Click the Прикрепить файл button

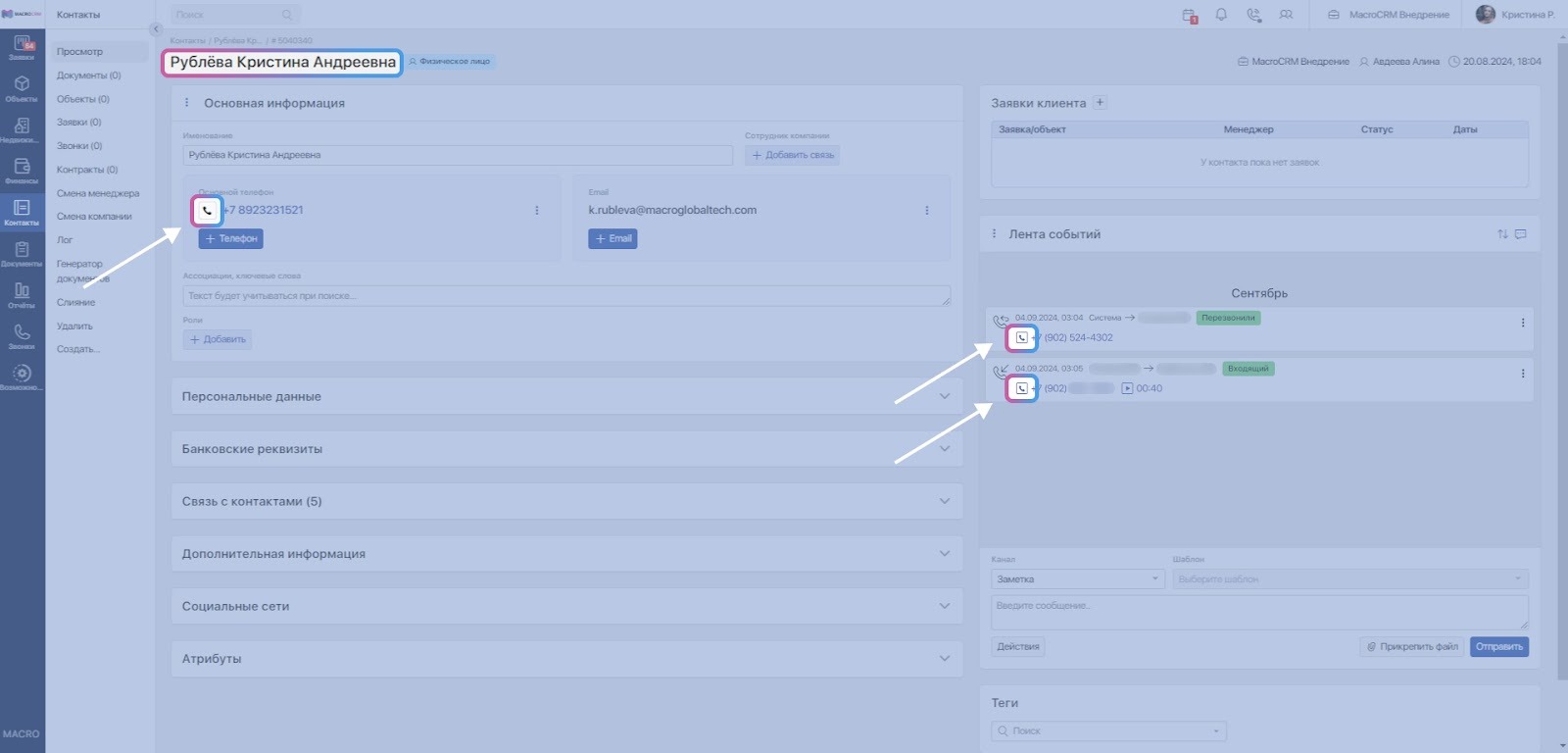(1412, 647)
